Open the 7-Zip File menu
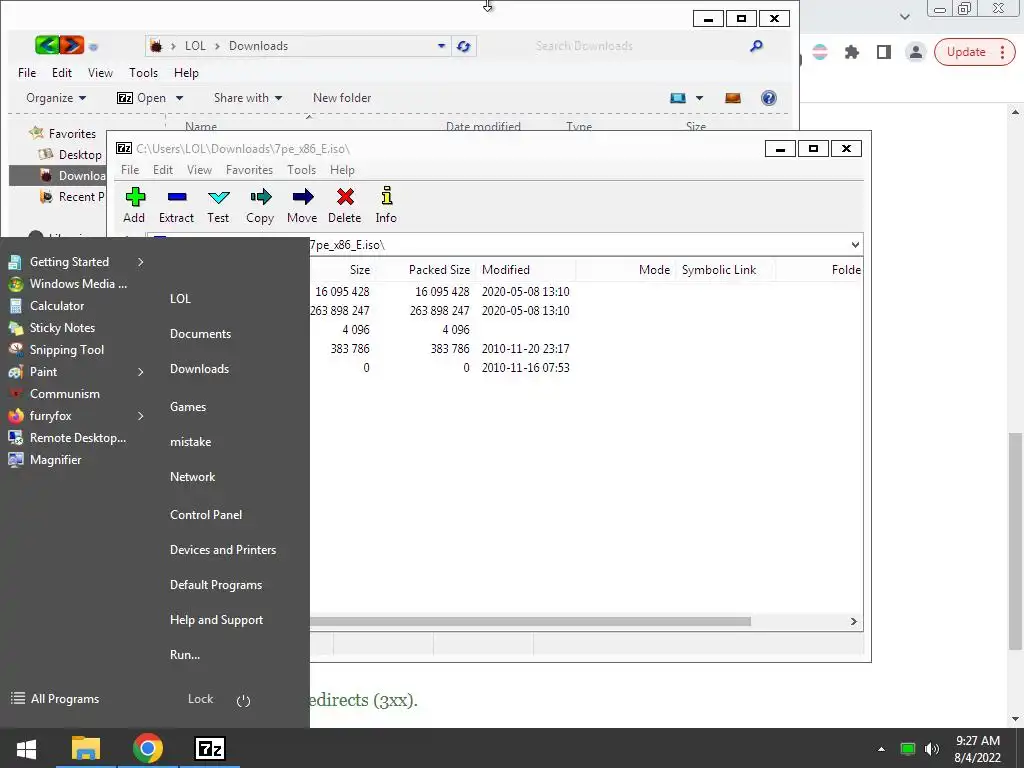 pyautogui.click(x=130, y=170)
